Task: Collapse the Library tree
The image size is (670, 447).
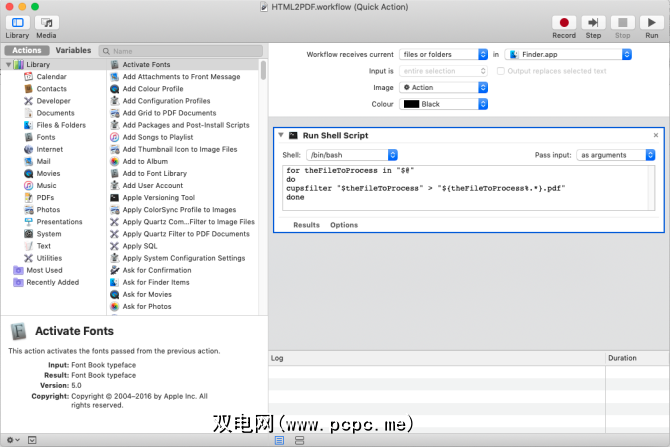Action: coord(8,65)
